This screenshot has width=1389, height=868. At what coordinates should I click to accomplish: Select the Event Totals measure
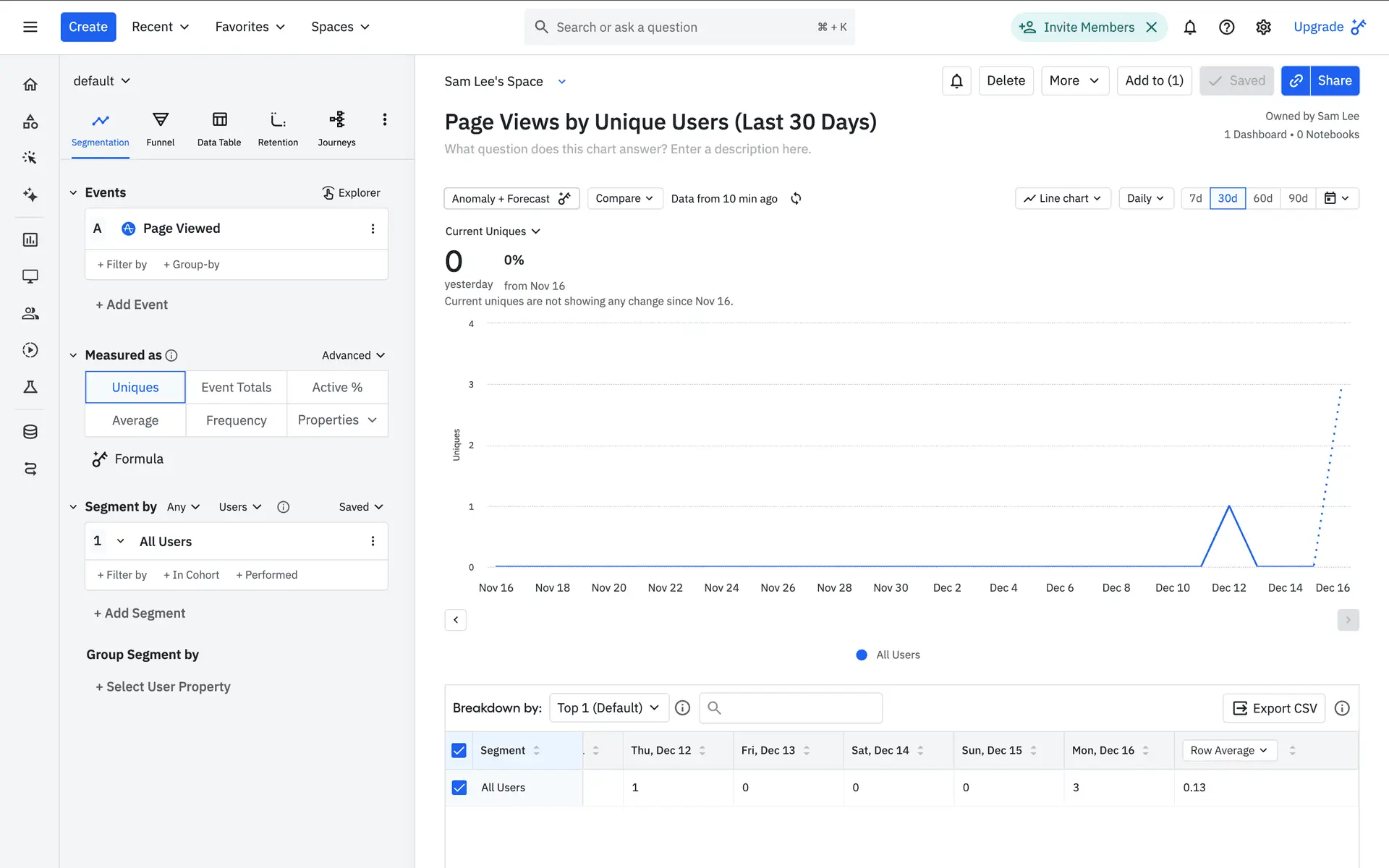point(236,387)
